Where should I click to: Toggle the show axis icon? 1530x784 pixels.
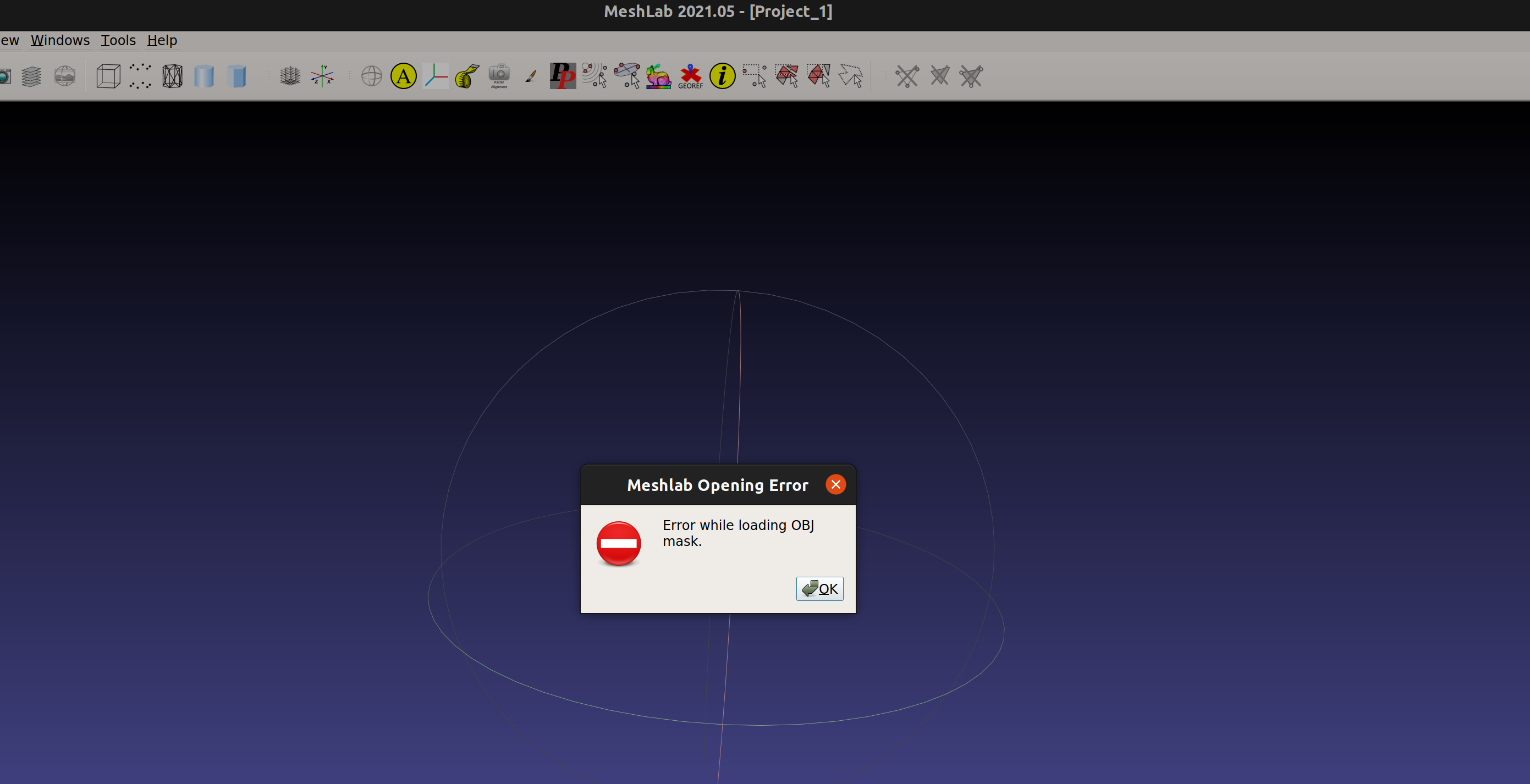point(322,76)
